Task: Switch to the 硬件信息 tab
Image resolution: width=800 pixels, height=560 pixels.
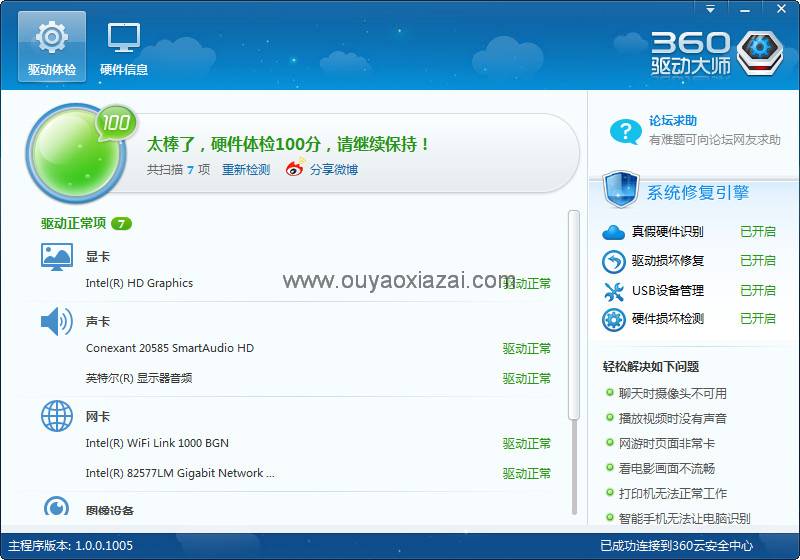Action: (x=123, y=47)
